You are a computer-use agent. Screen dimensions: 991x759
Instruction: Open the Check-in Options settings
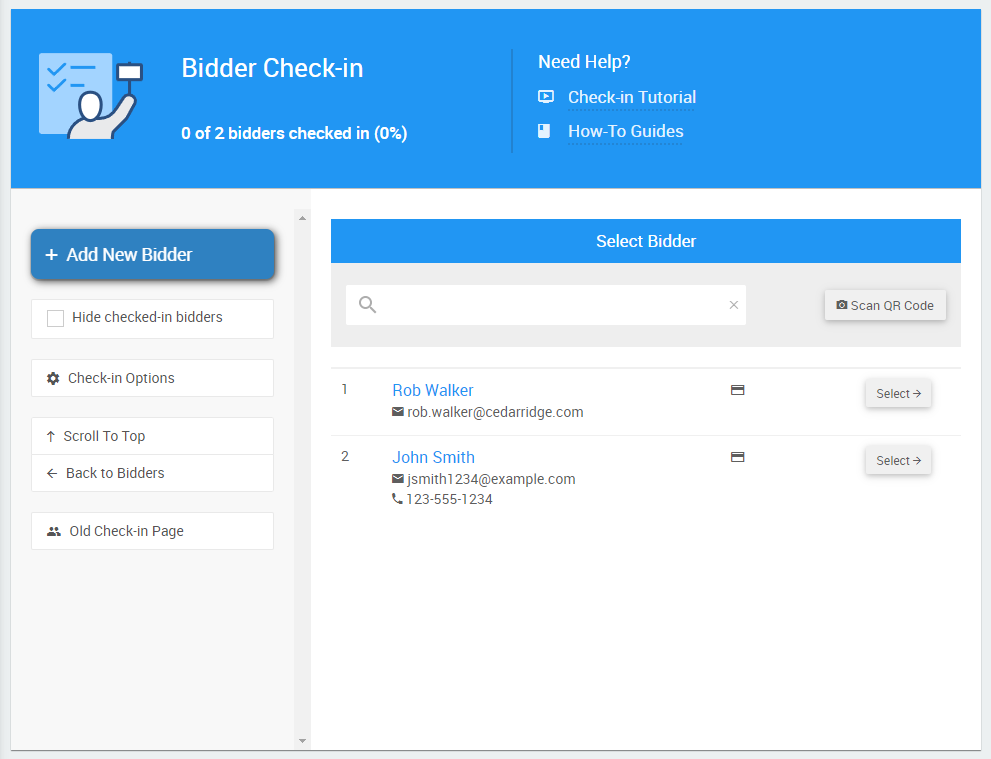coord(152,378)
